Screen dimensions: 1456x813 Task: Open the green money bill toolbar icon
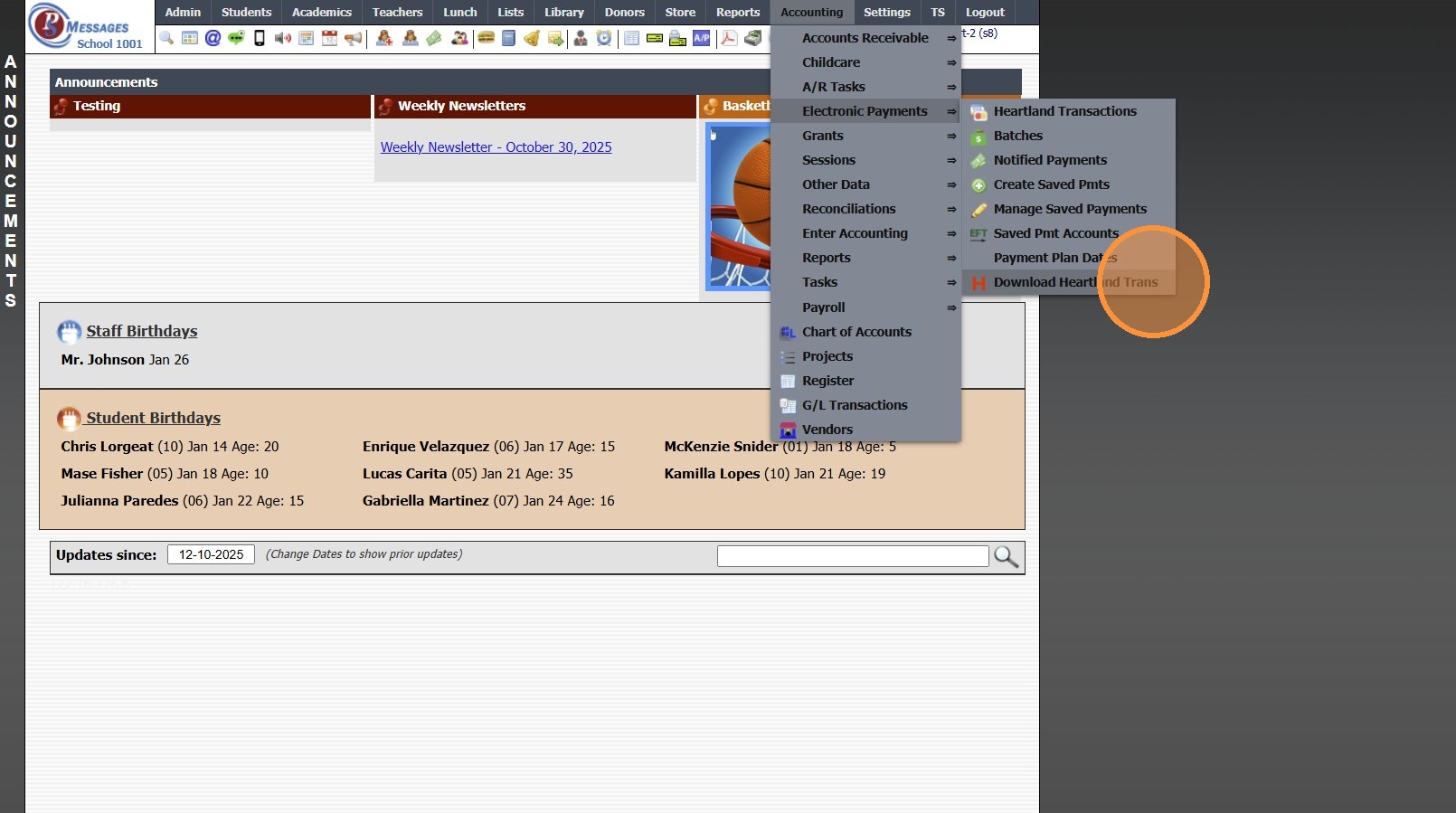click(x=434, y=38)
